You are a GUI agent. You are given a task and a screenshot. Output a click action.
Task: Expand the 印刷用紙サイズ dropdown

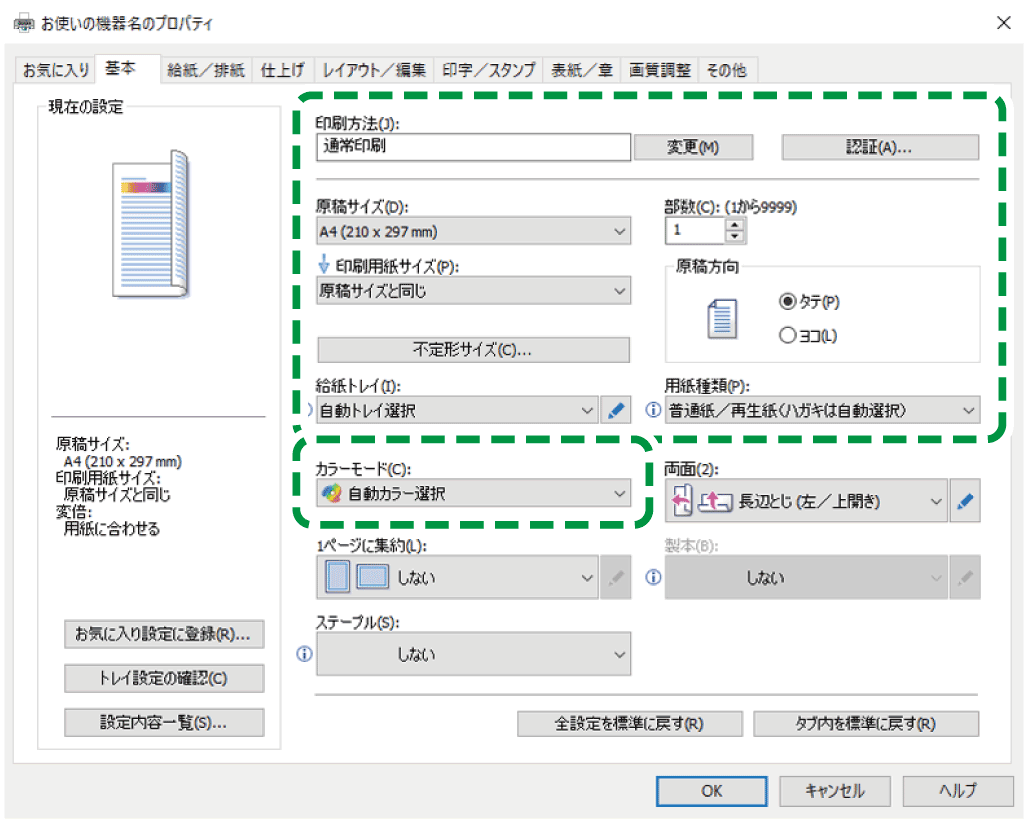click(x=473, y=291)
